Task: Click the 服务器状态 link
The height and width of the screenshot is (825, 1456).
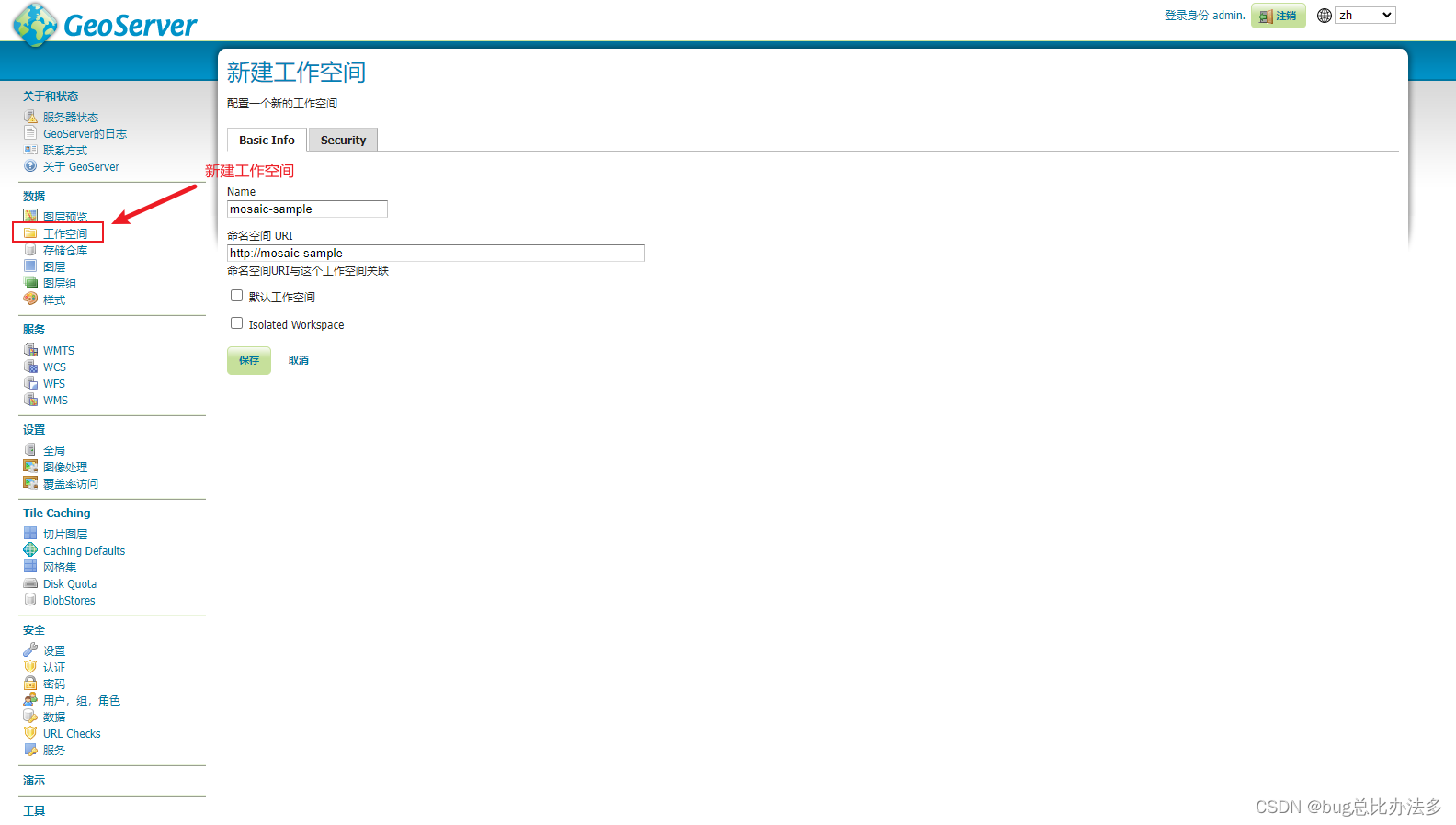Action: pos(71,117)
